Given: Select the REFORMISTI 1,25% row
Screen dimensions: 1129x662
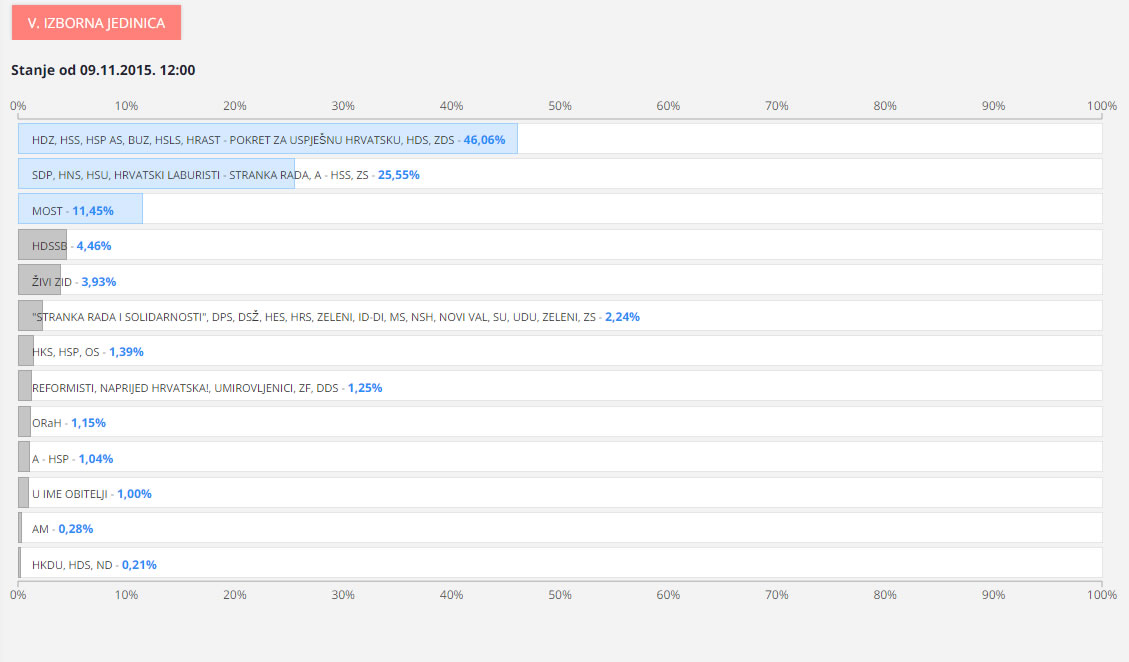Looking at the screenshot, I should [560, 387].
